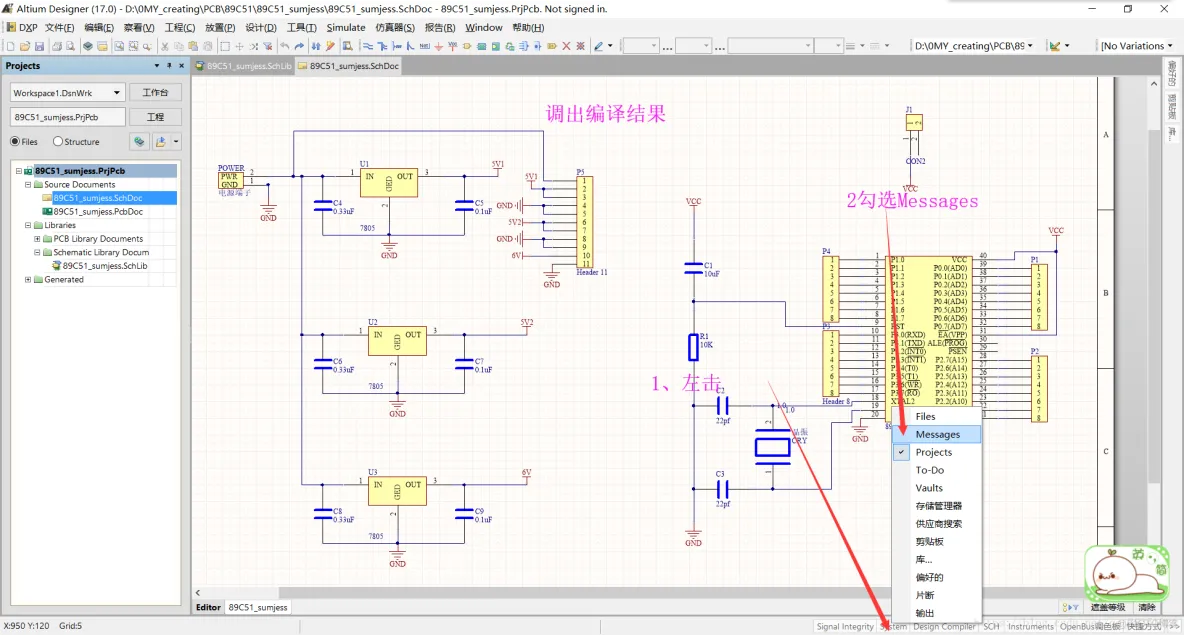Open the pencil drawing tools dropdown arrow
1184x635 pixels.
pos(610,46)
